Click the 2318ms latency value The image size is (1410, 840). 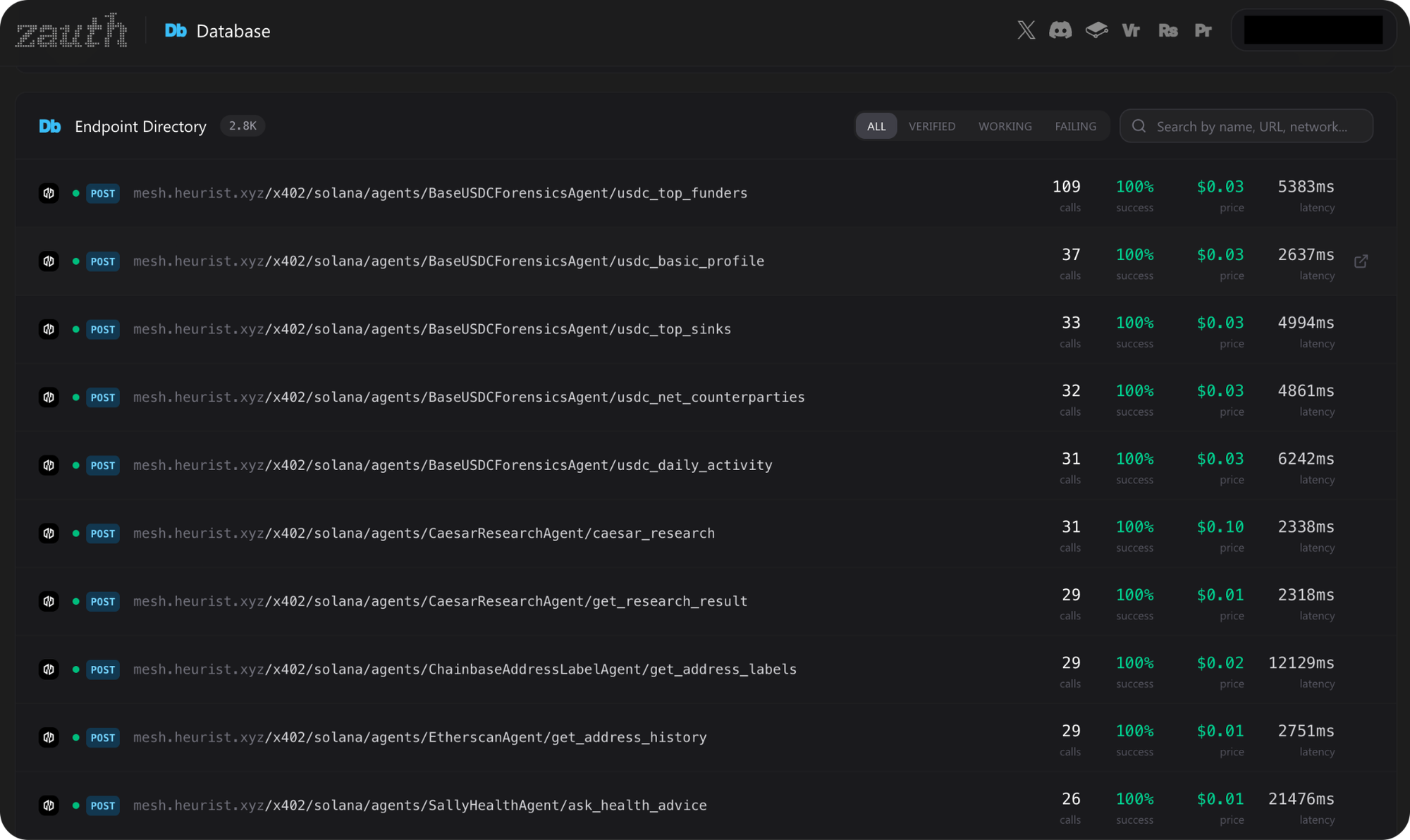pyautogui.click(x=1306, y=595)
